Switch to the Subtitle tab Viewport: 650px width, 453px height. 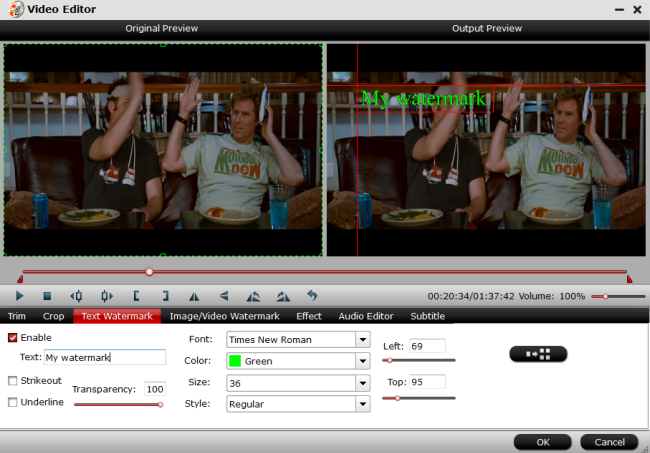[427, 316]
